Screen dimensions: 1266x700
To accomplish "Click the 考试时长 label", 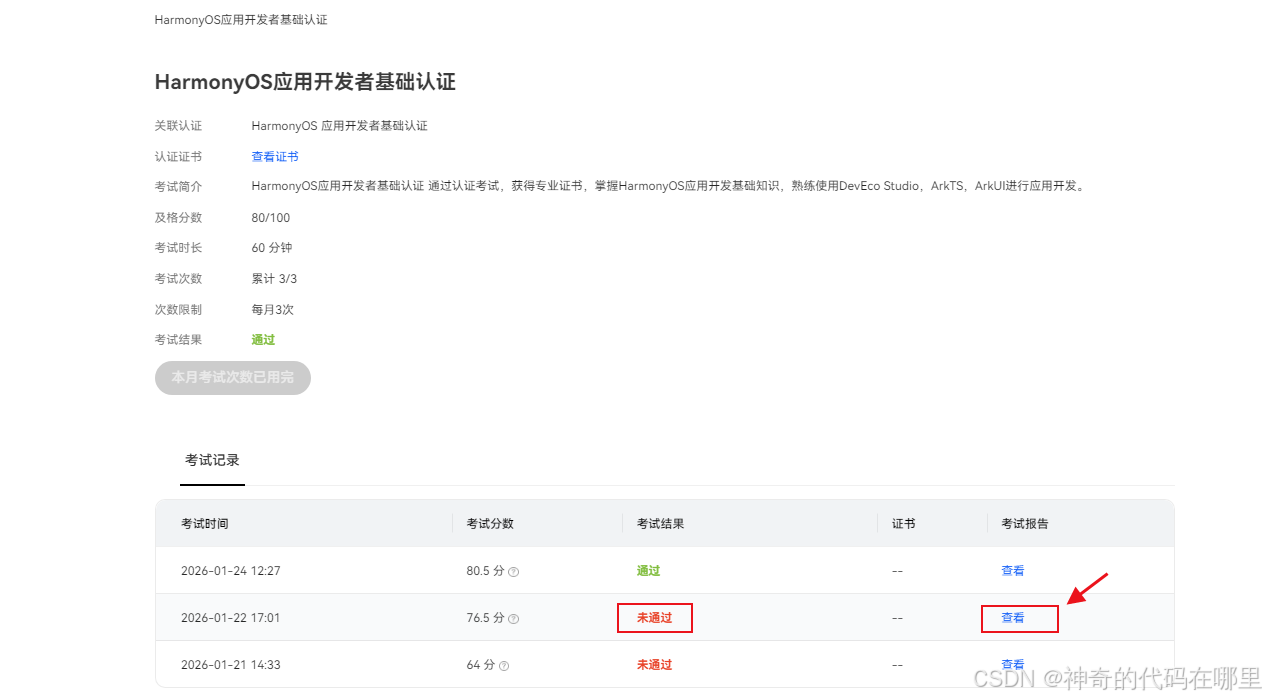I will tap(178, 248).
